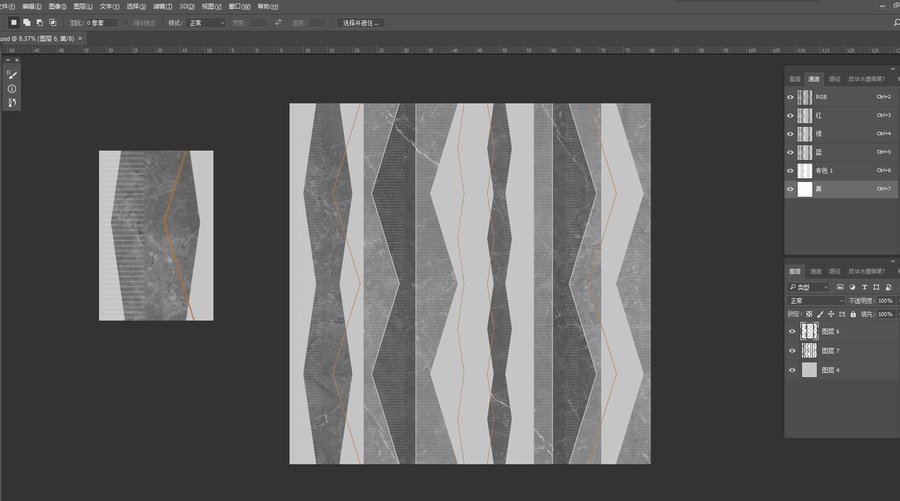The image size is (900, 501).
Task: Click the adjustment layer filter icon
Action: (852, 287)
